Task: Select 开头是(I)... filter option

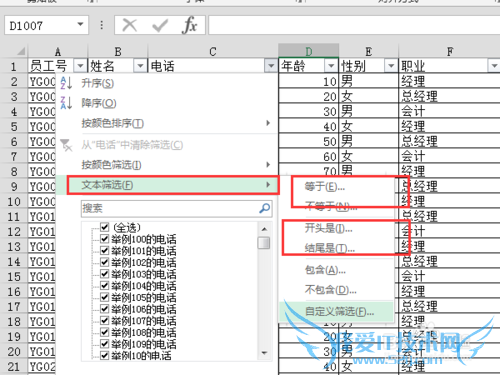Action: (328, 228)
